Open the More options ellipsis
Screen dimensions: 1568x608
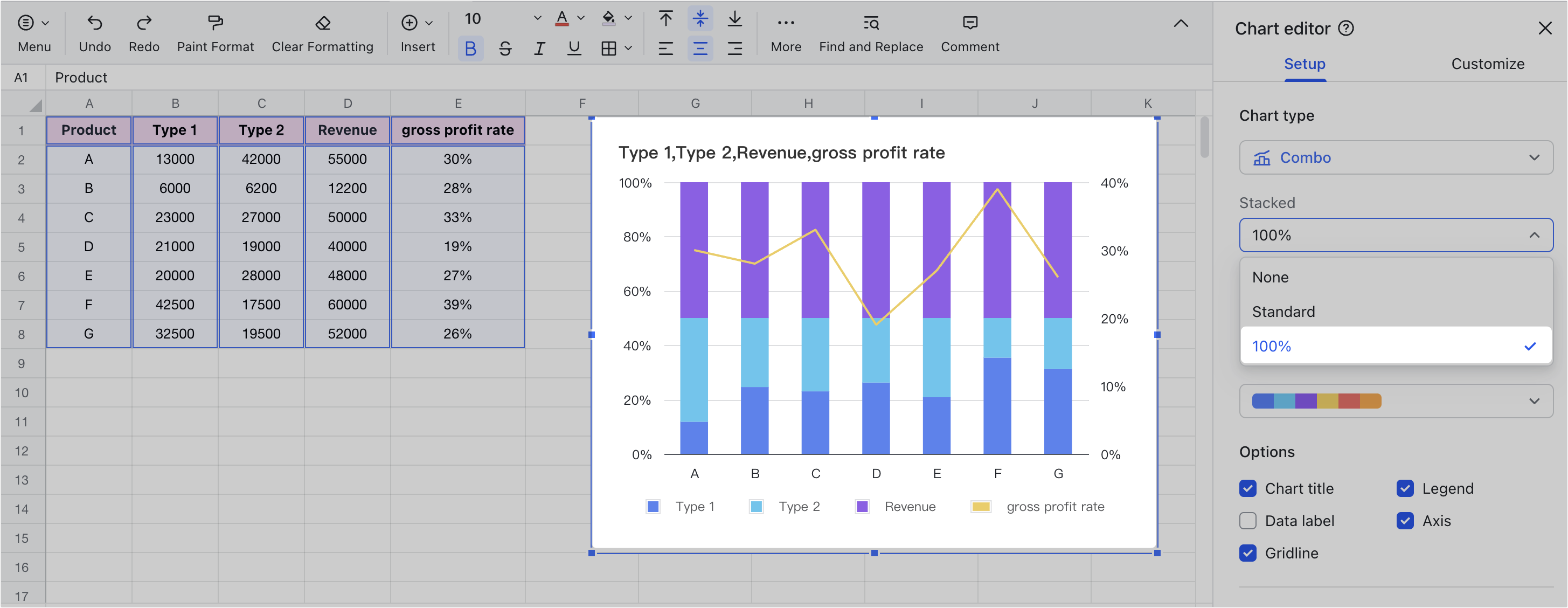785,23
